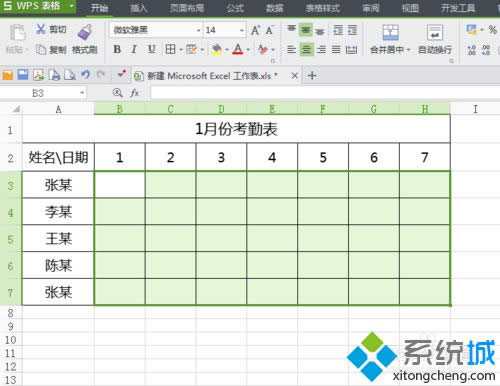Click the Wrap Text icon

(x=435, y=33)
